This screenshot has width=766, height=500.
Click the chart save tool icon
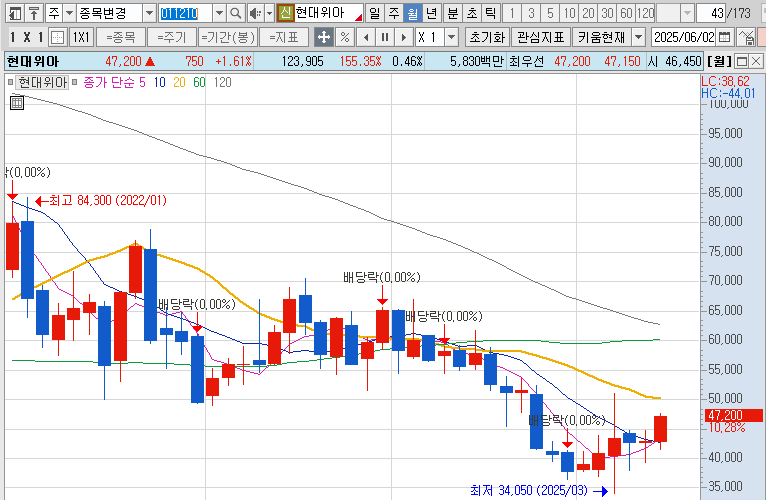click(746, 37)
